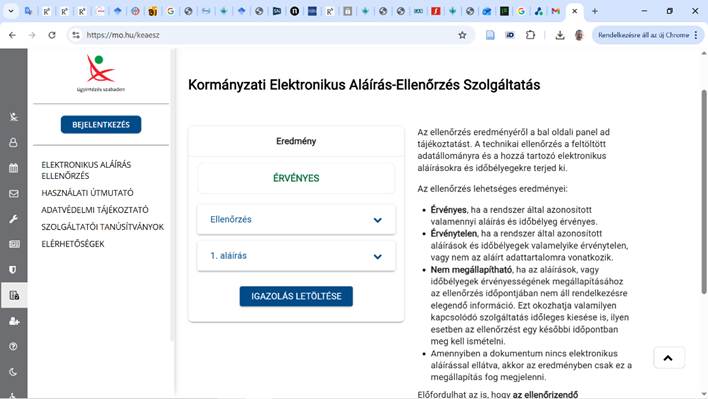Click the Ügyintézés szabadon logo
This screenshot has width=708, height=399.
click(x=101, y=73)
